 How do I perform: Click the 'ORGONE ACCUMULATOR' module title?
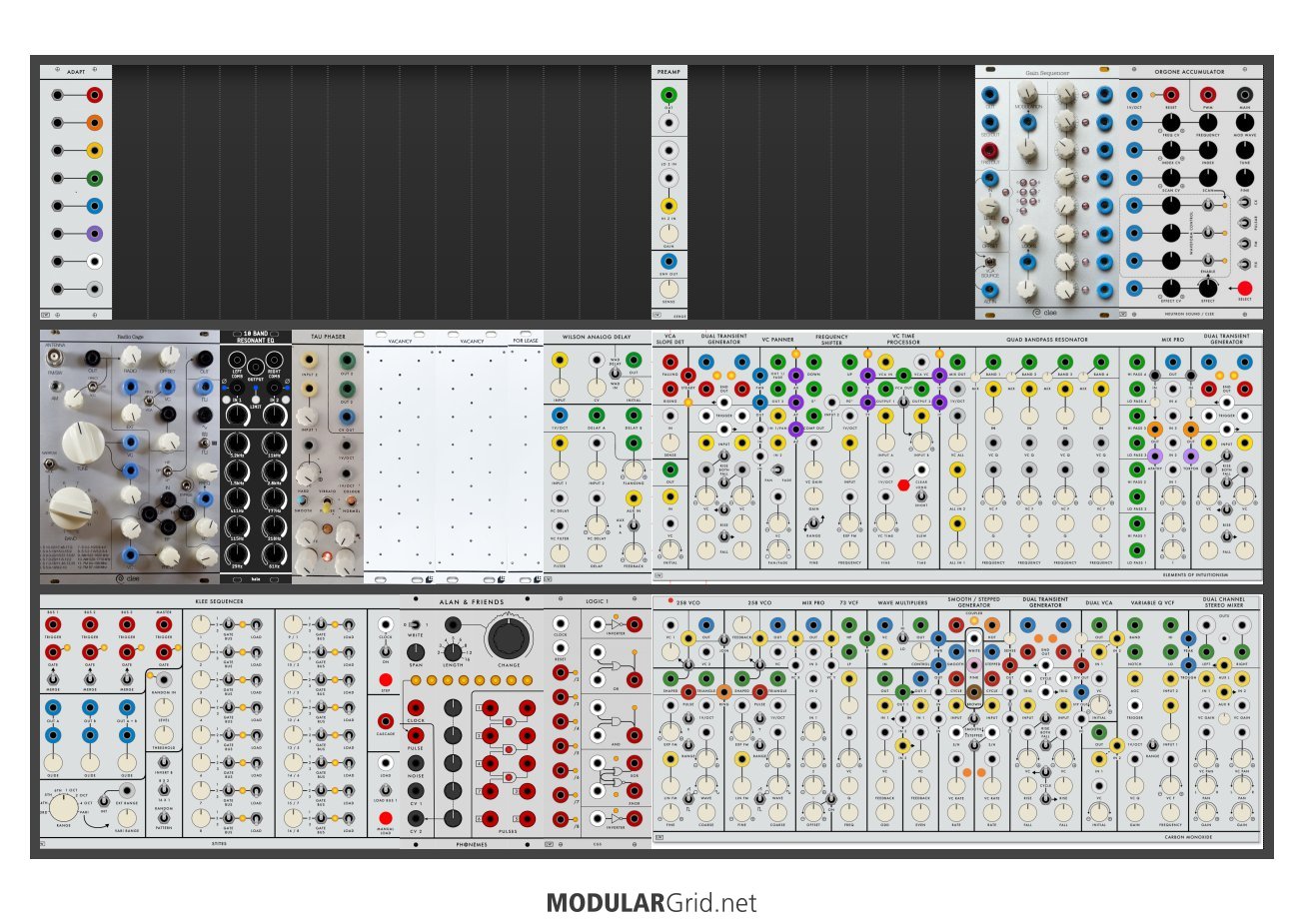point(1189,72)
